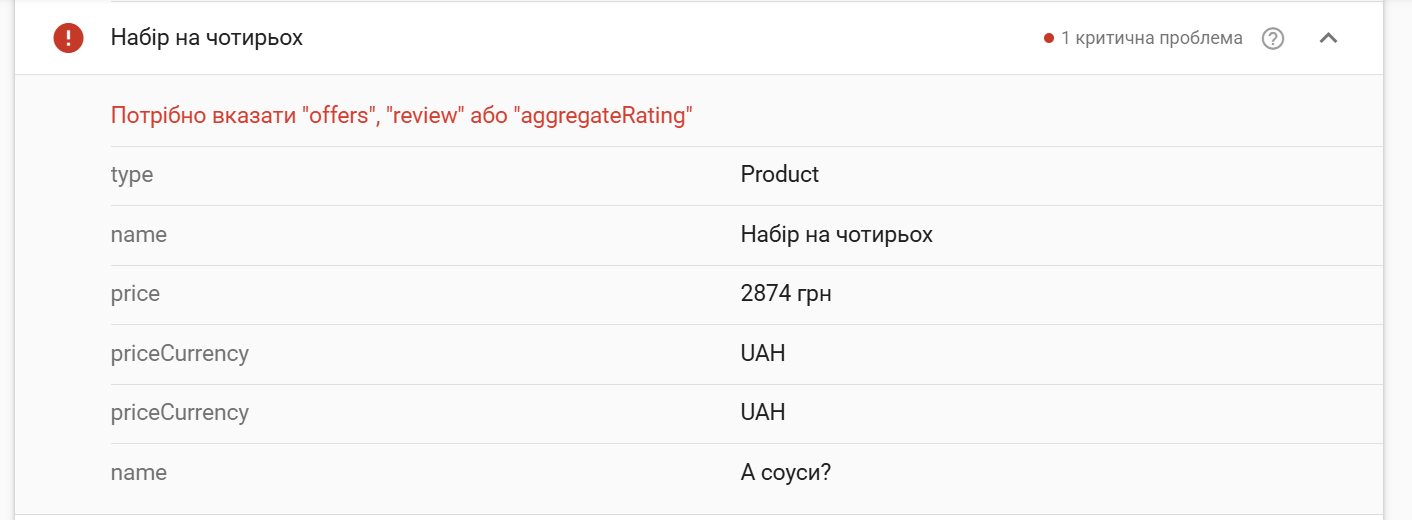Select the second 'priceCurrency' label
The height and width of the screenshot is (520, 1412).
tap(180, 413)
